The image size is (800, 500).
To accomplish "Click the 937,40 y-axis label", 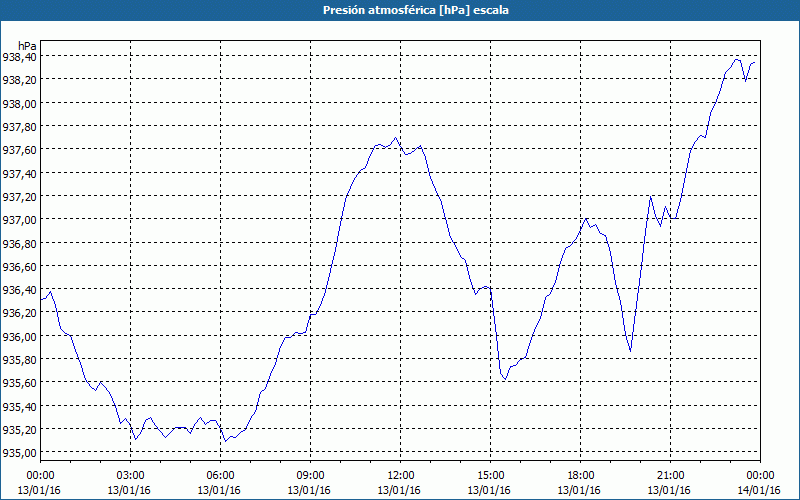I will tap(19, 173).
